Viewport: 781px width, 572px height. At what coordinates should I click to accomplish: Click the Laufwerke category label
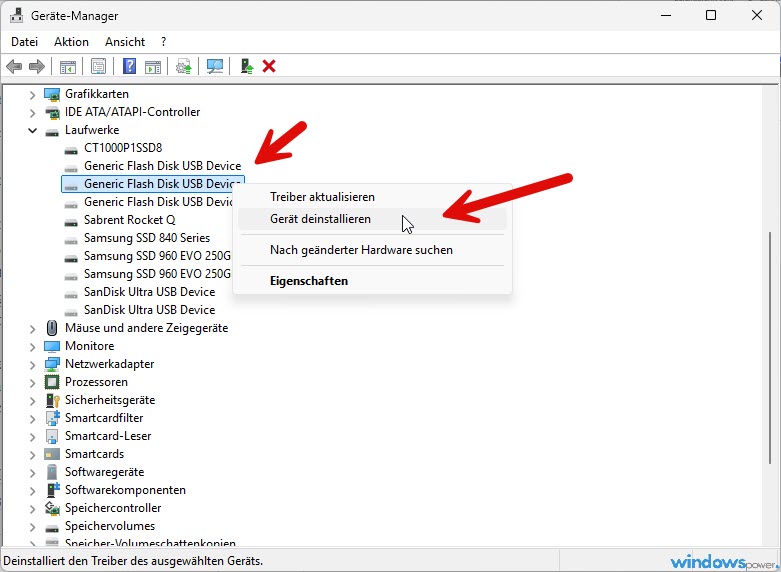click(x=92, y=130)
